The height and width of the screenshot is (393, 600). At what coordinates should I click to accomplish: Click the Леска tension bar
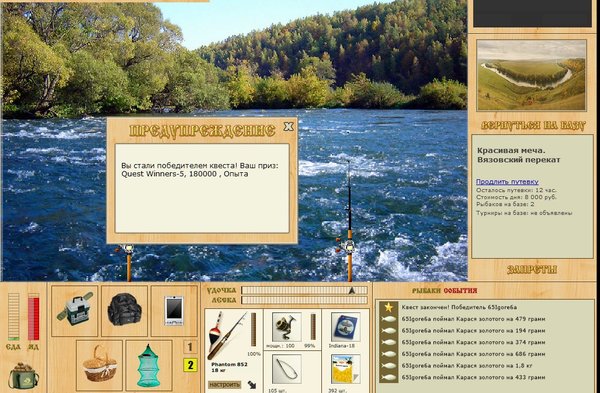(304, 300)
